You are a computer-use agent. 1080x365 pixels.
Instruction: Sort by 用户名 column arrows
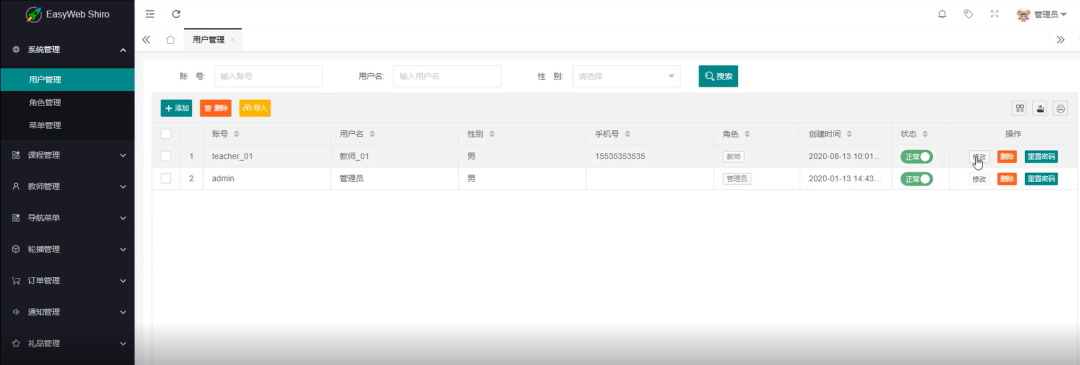coord(372,134)
